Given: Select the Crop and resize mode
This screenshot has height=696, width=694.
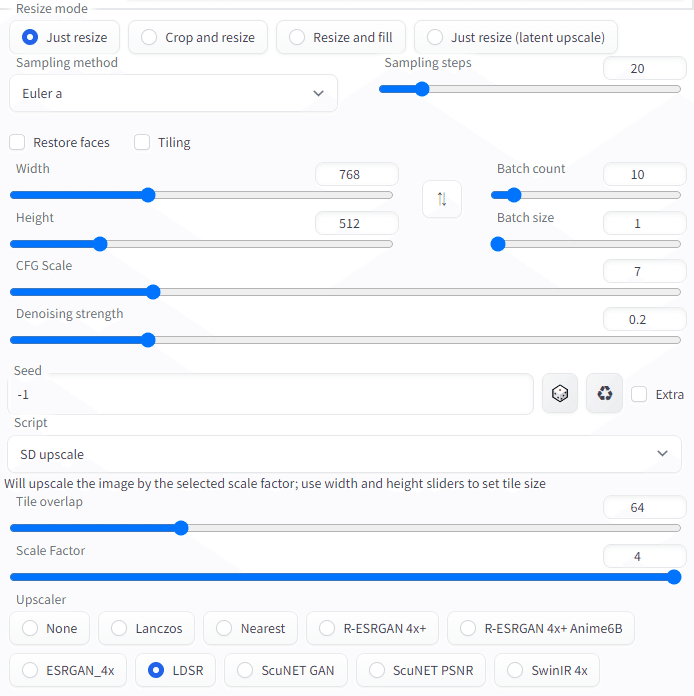Looking at the screenshot, I should point(198,37).
